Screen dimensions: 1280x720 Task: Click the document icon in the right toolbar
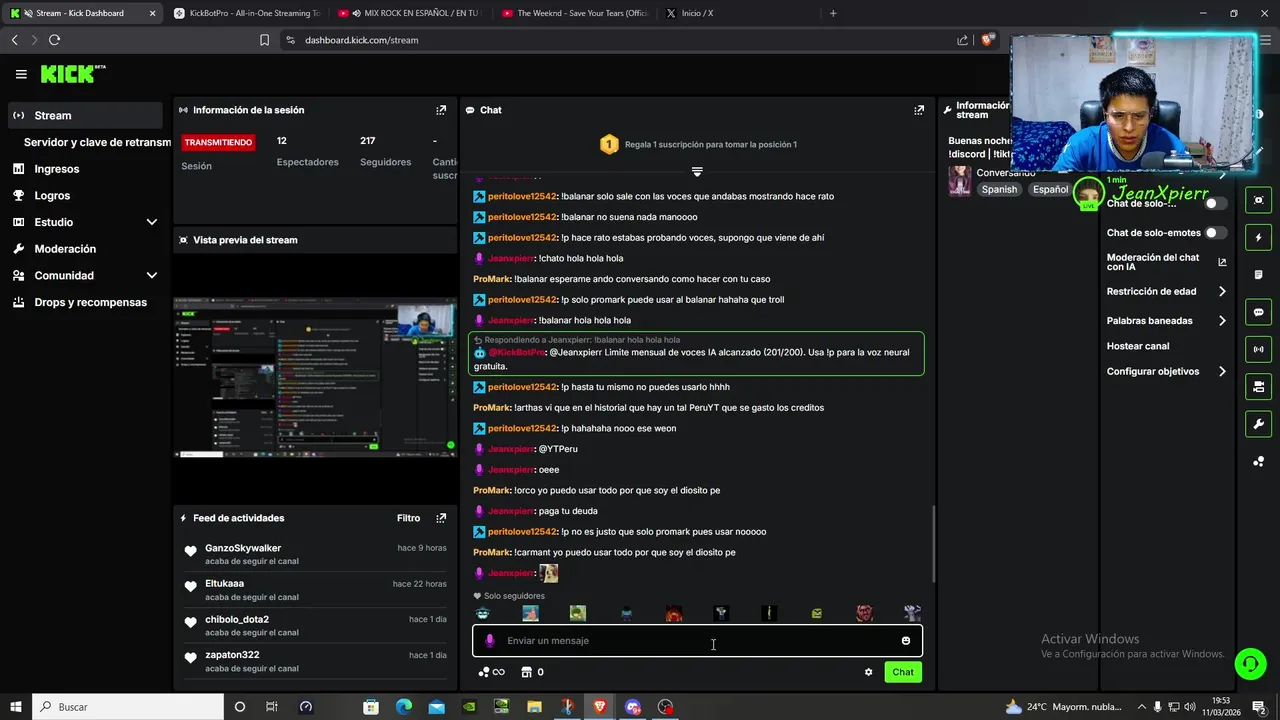pos(1258,275)
